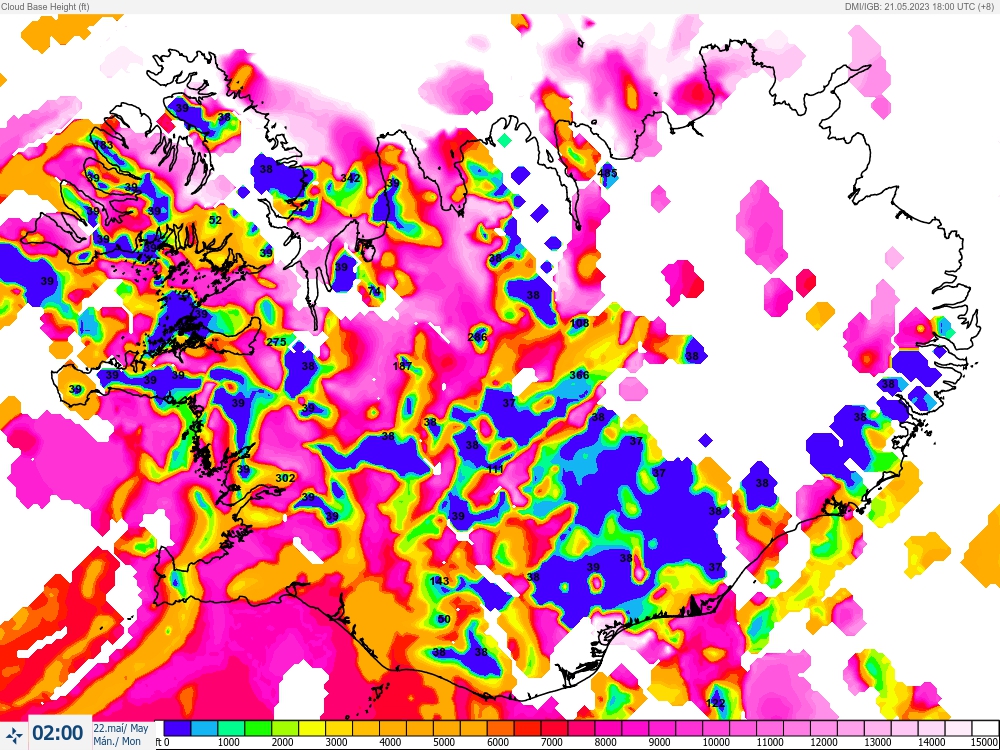
Task: Select the white legend swatch ending at 15000
Action: tap(985, 728)
